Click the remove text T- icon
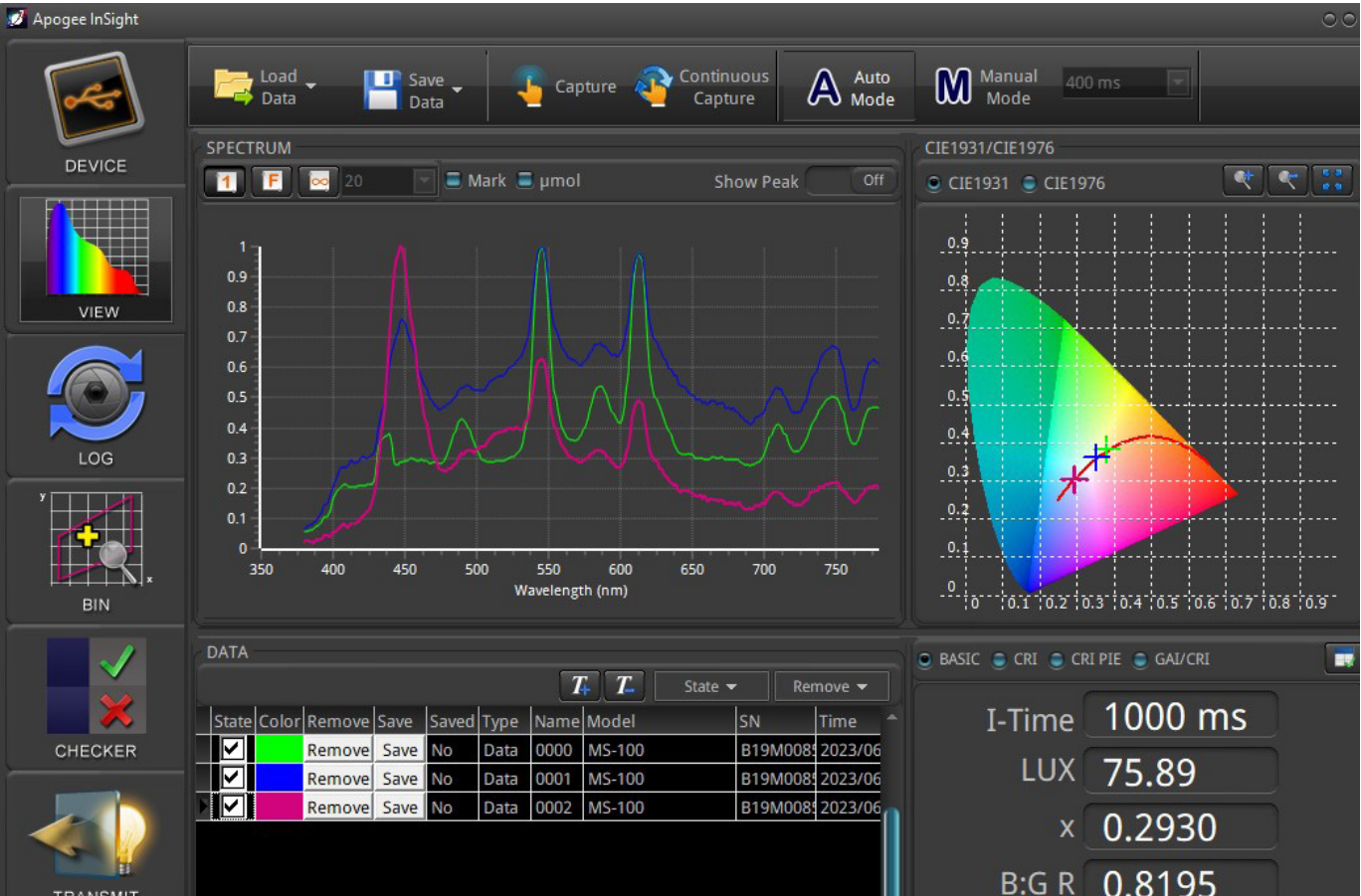The width and height of the screenshot is (1361, 896). tap(624, 685)
